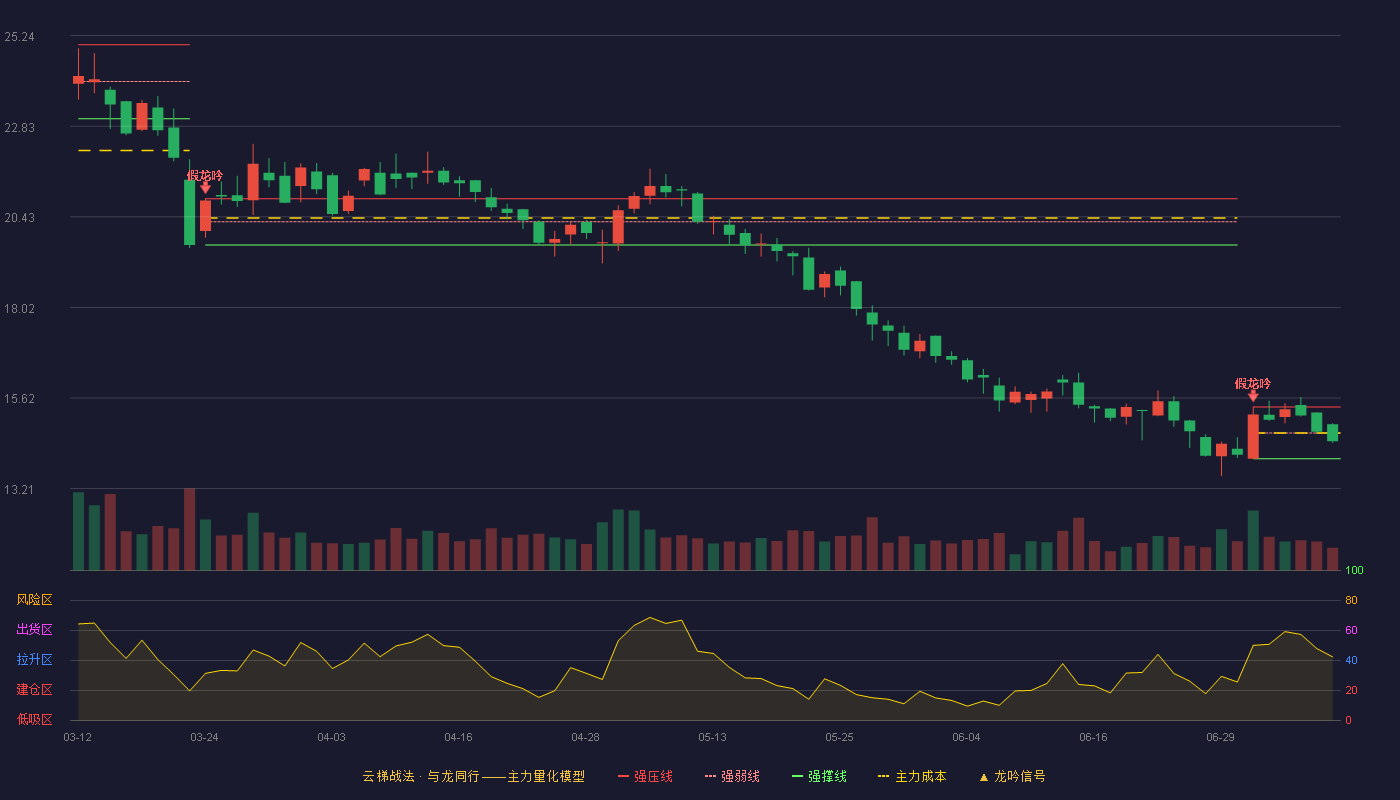
Task: Toggle the 主力成本 legend entry
Action: coord(912,776)
